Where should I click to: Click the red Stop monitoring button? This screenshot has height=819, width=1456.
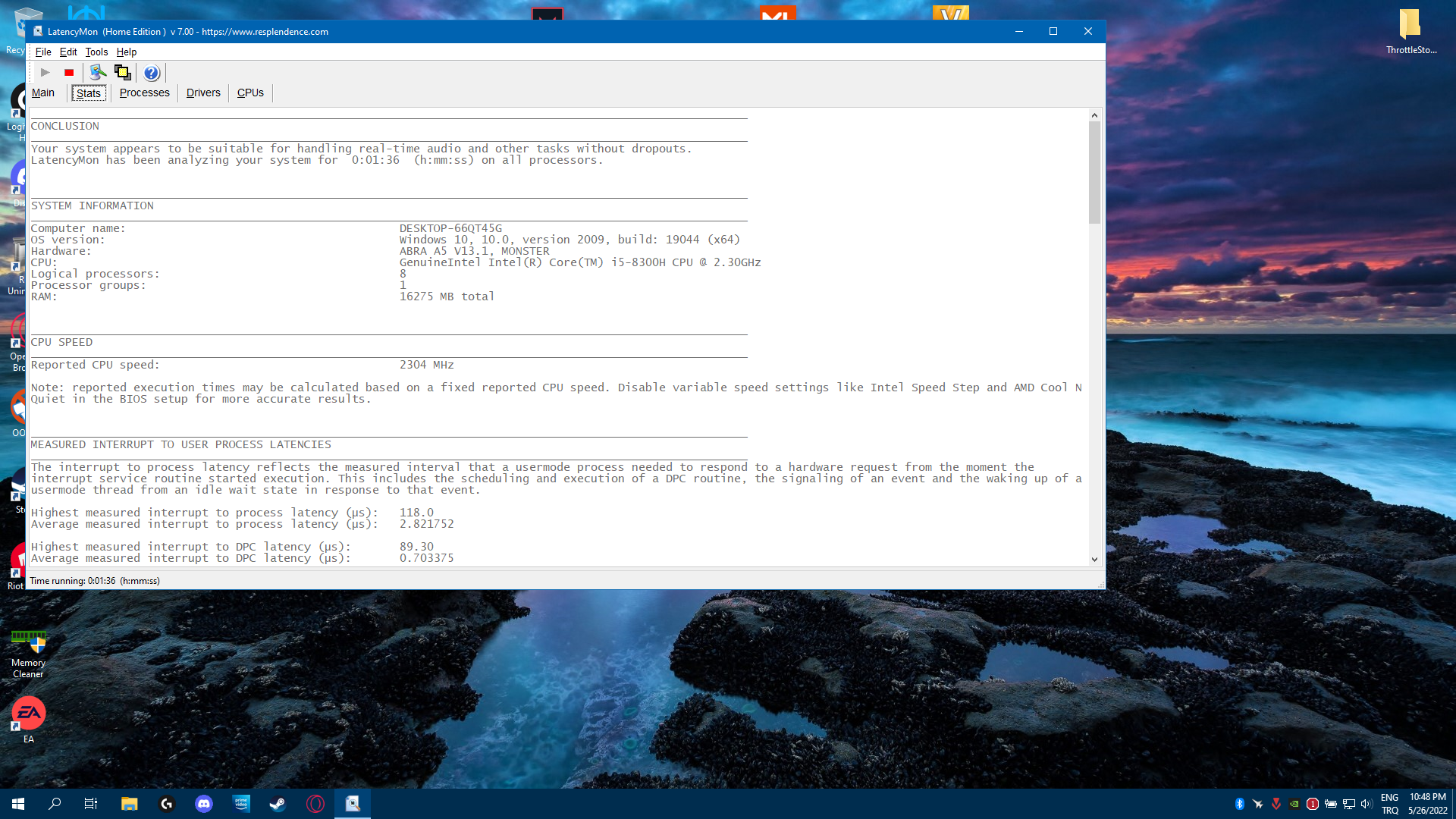pos(69,73)
